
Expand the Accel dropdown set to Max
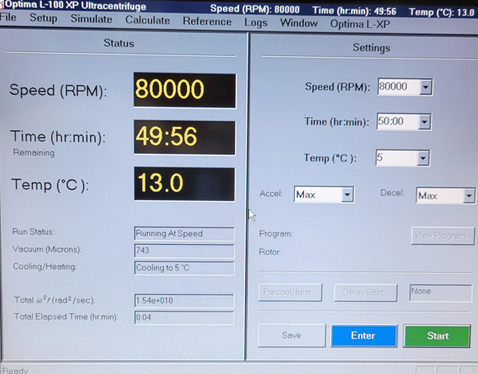pyautogui.click(x=347, y=195)
